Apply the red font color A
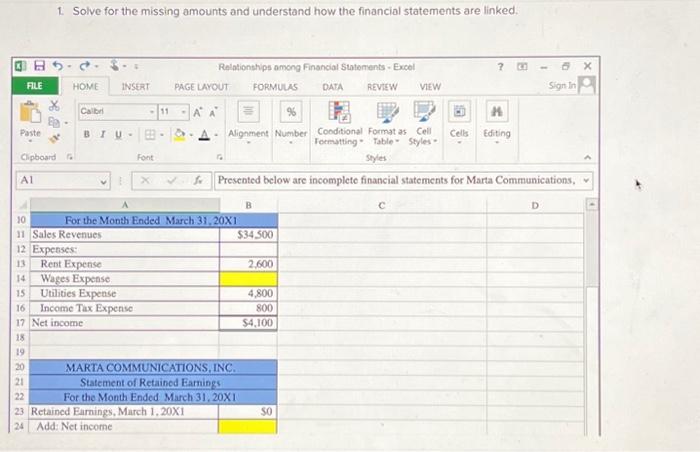 pos(204,134)
